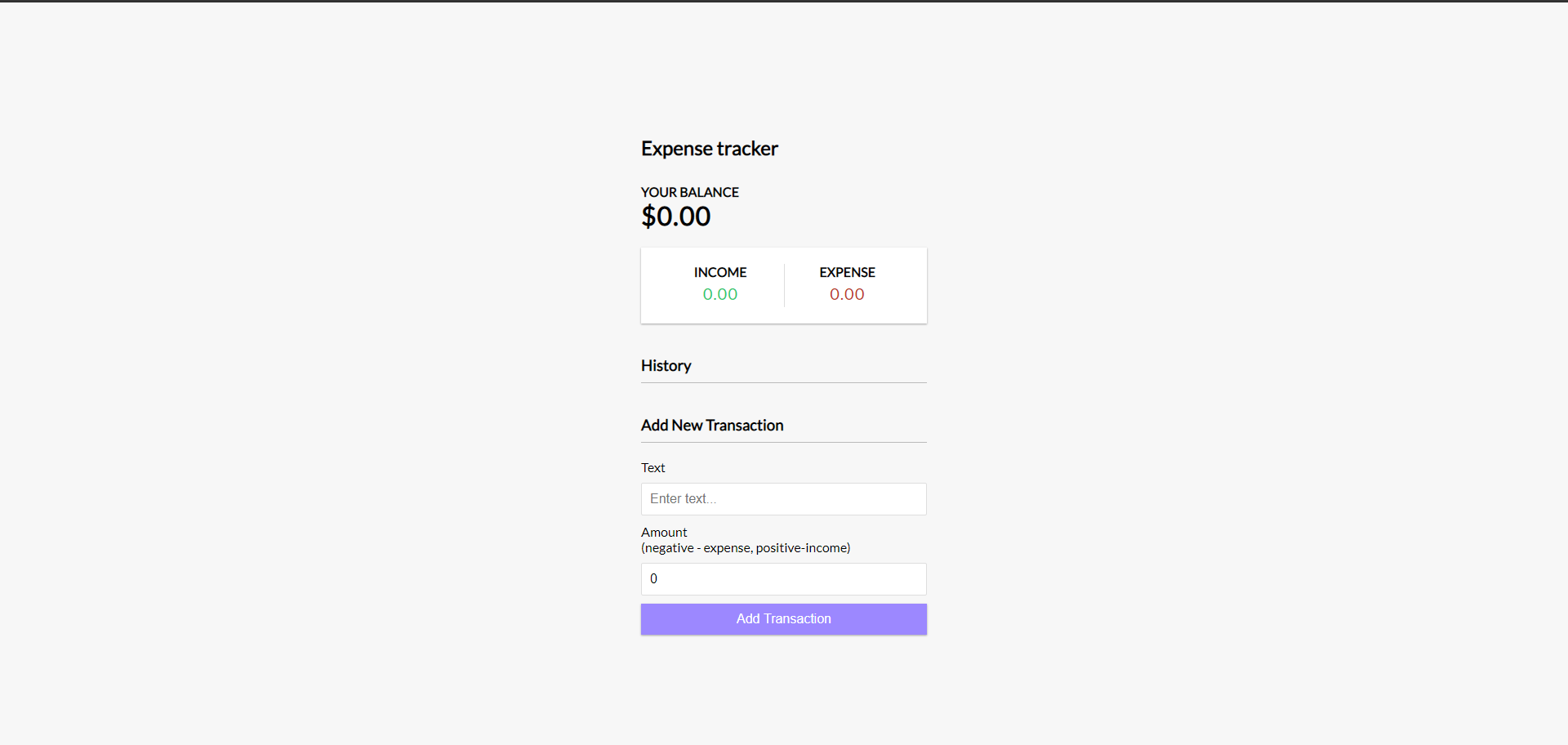This screenshot has height=745, width=1568.
Task: Click the Amount field label
Action: (x=664, y=533)
